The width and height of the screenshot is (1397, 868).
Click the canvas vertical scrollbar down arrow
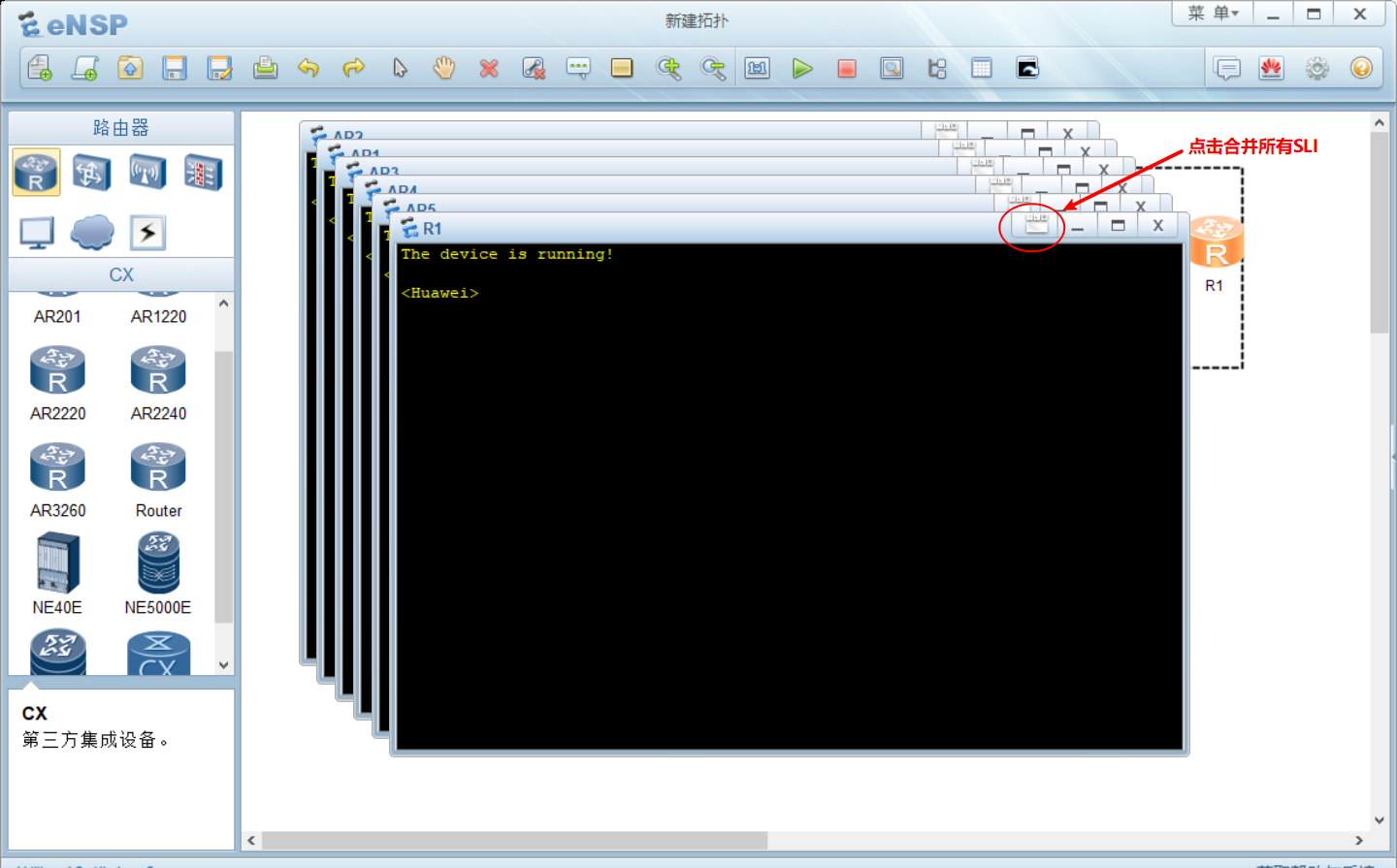coord(1380,820)
